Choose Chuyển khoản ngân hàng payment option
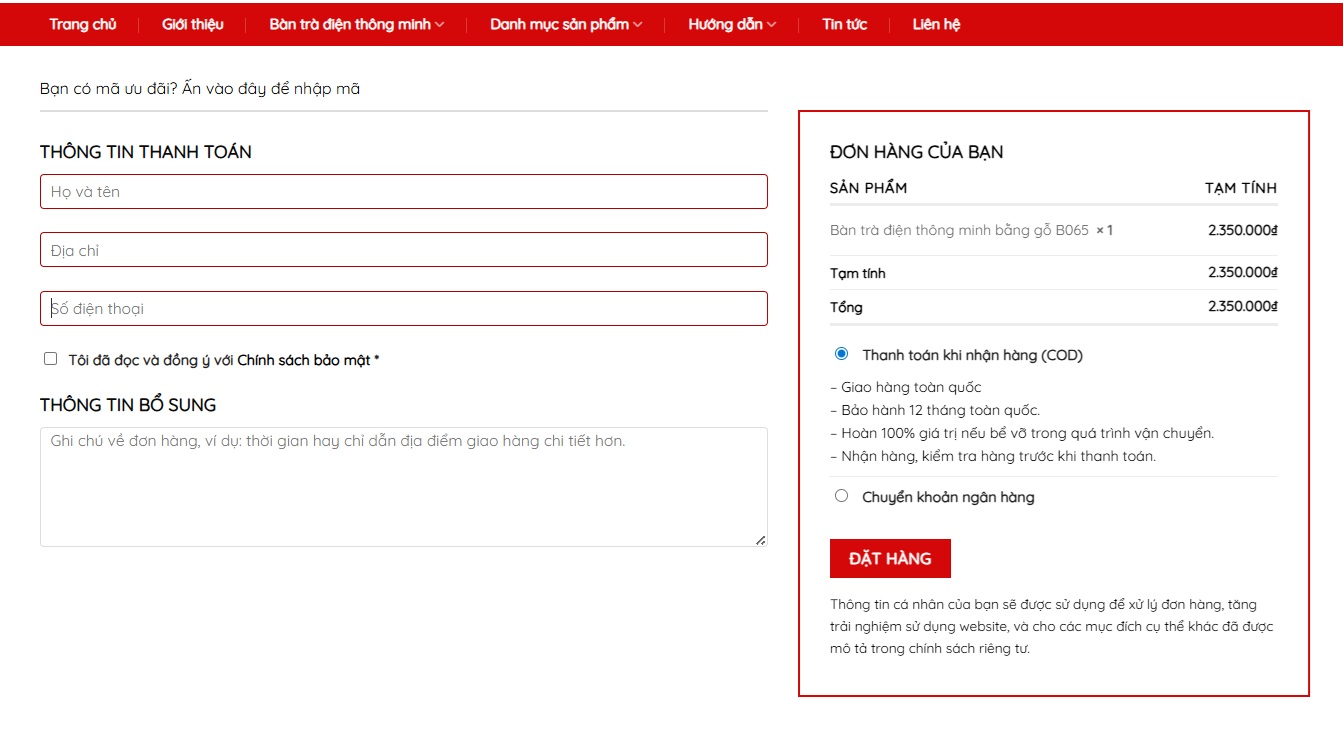The image size is (1343, 737). pos(841,496)
